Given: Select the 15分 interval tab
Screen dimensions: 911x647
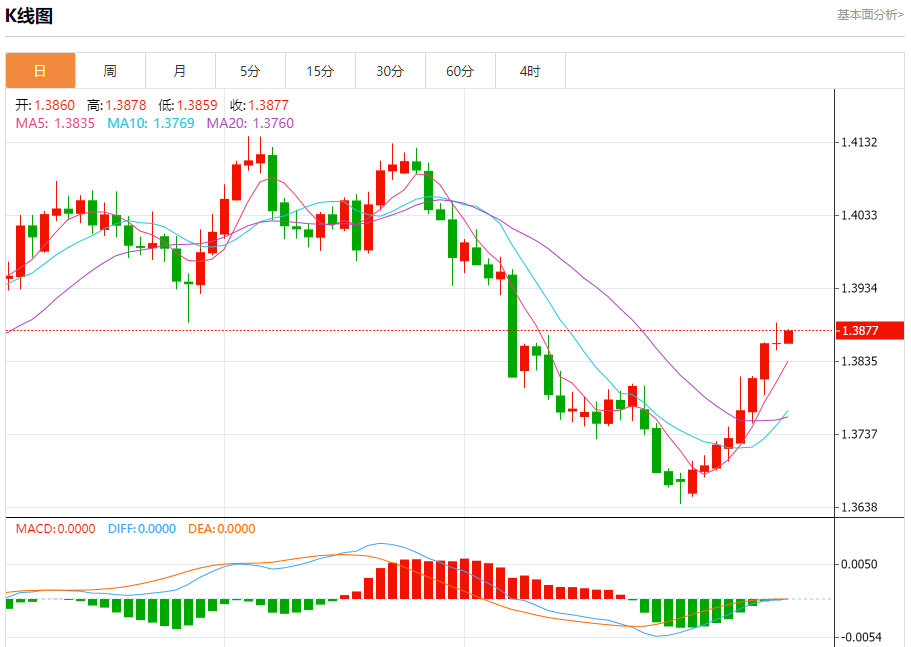Looking at the screenshot, I should pos(320,71).
